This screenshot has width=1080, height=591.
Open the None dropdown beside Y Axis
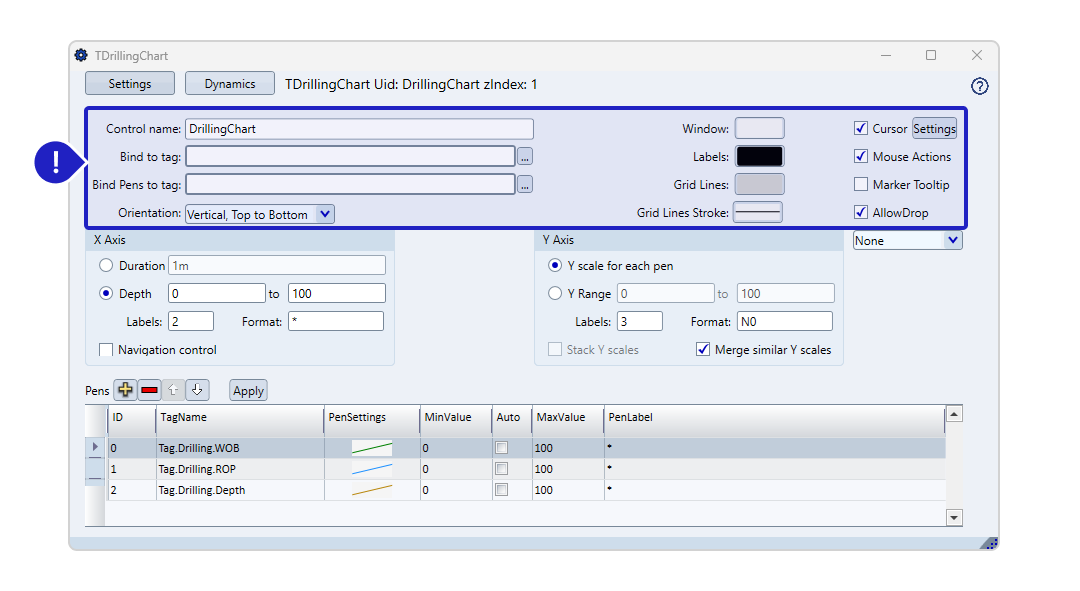point(951,240)
